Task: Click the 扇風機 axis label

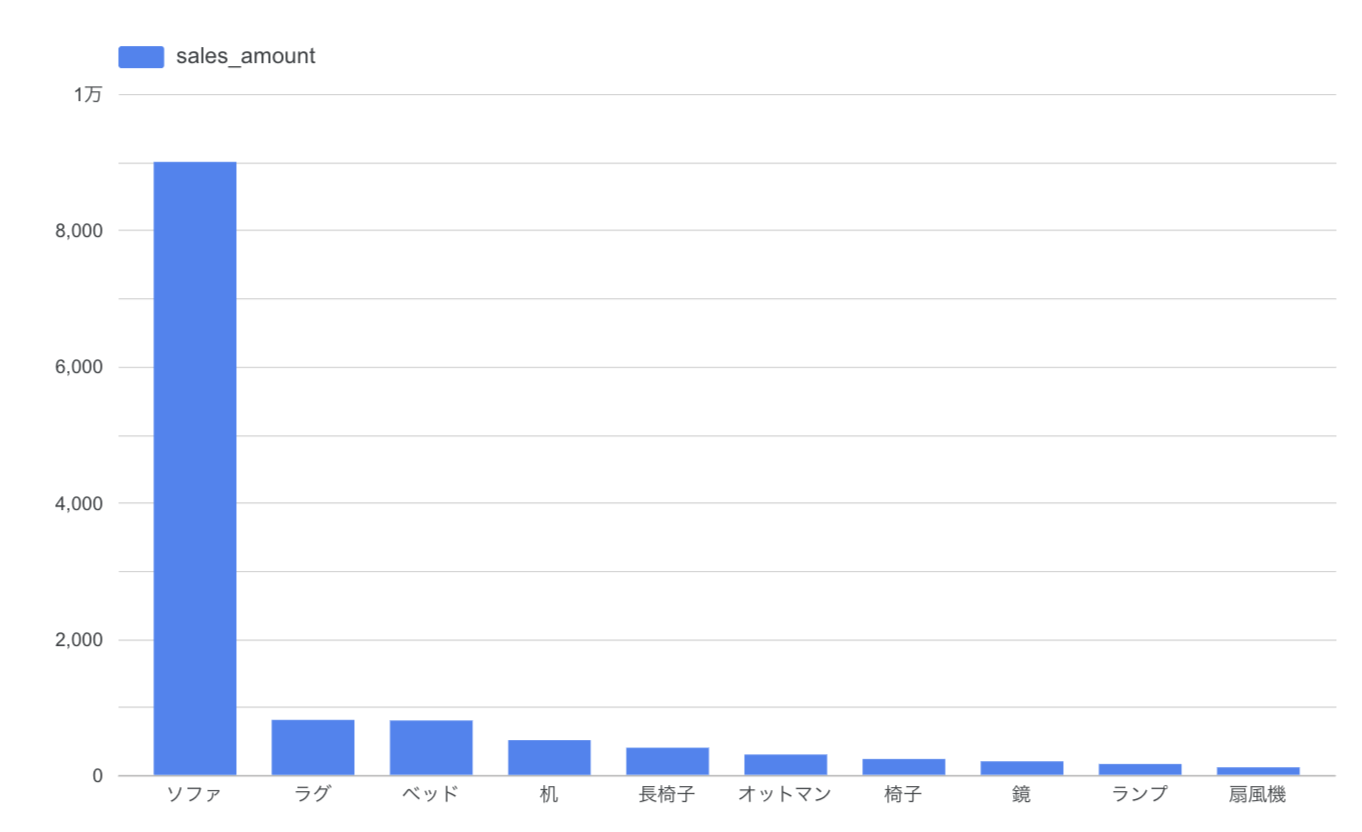Action: [1258, 796]
